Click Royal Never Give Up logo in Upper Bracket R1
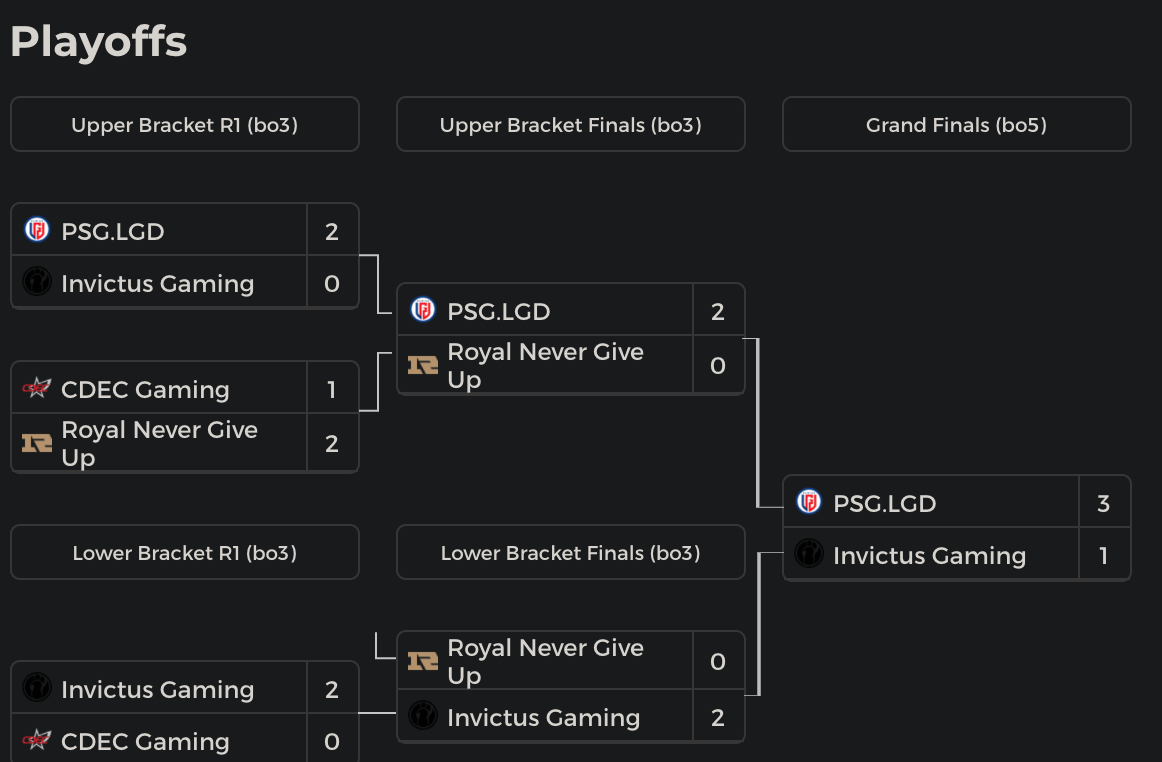This screenshot has width=1162, height=762. coord(37,443)
